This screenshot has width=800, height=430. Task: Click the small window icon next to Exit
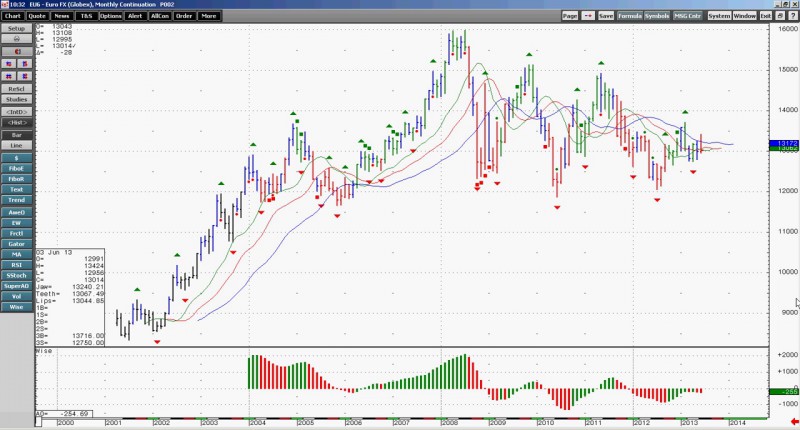tap(780, 16)
